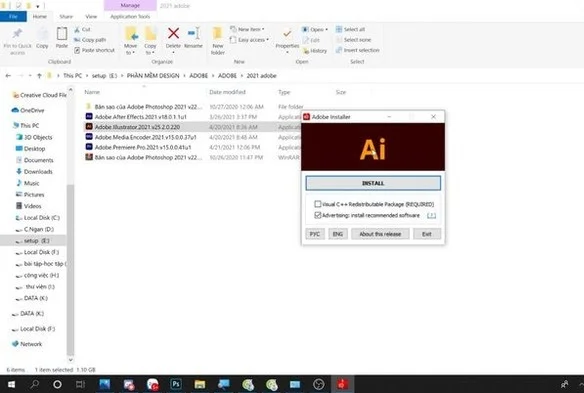The height and width of the screenshot is (393, 584).
Task: Click Exit in Adobe Installer
Action: click(427, 234)
